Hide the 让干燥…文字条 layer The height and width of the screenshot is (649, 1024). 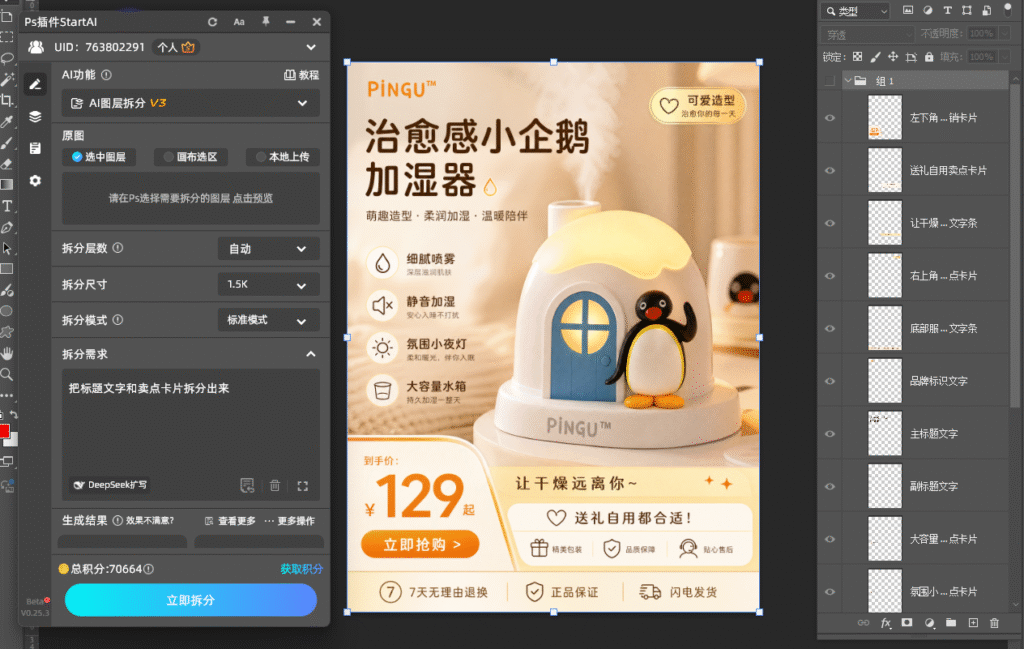pyautogui.click(x=830, y=223)
